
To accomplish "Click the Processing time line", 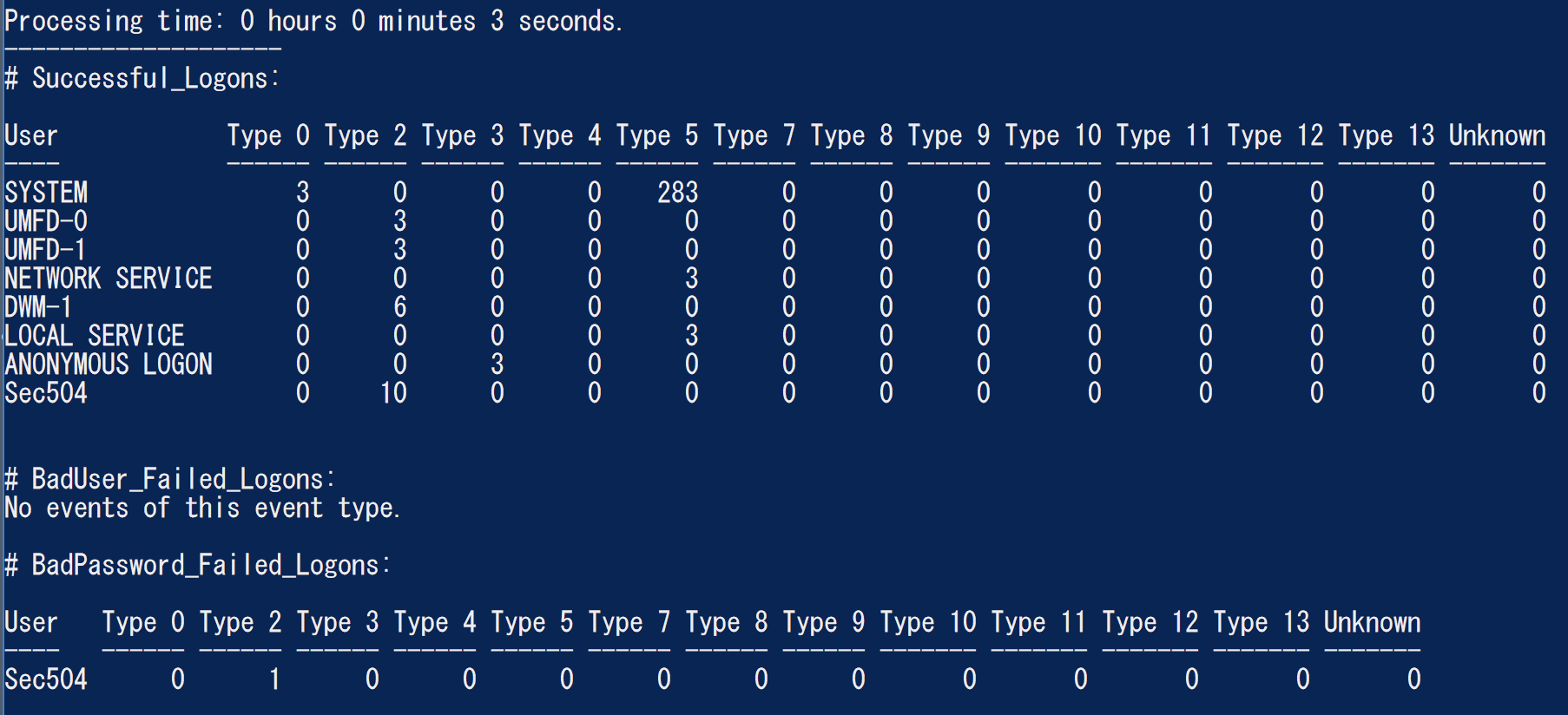I will (313, 20).
